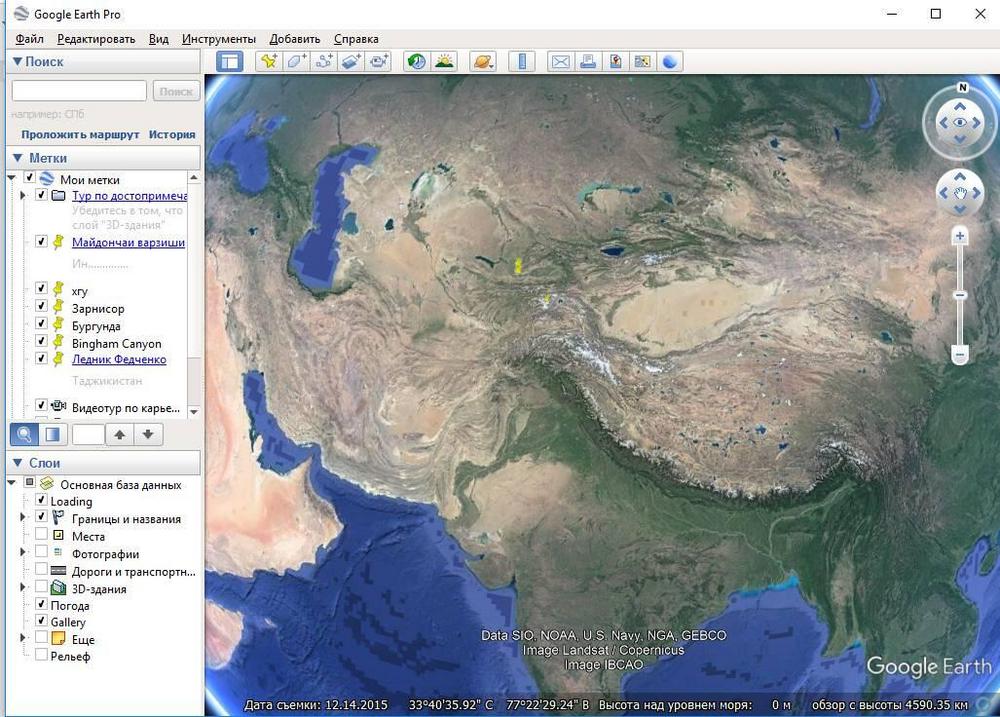Collapse the Поиск panel header

(x=17, y=61)
